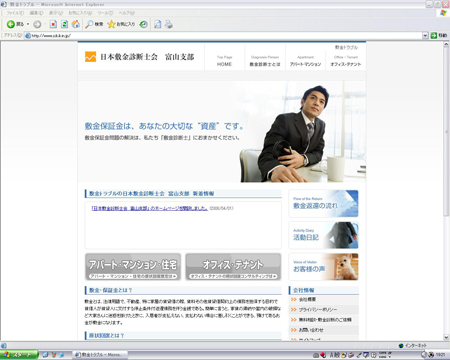
Task: Refresh the page with the green arrows icon
Action: 64,24
